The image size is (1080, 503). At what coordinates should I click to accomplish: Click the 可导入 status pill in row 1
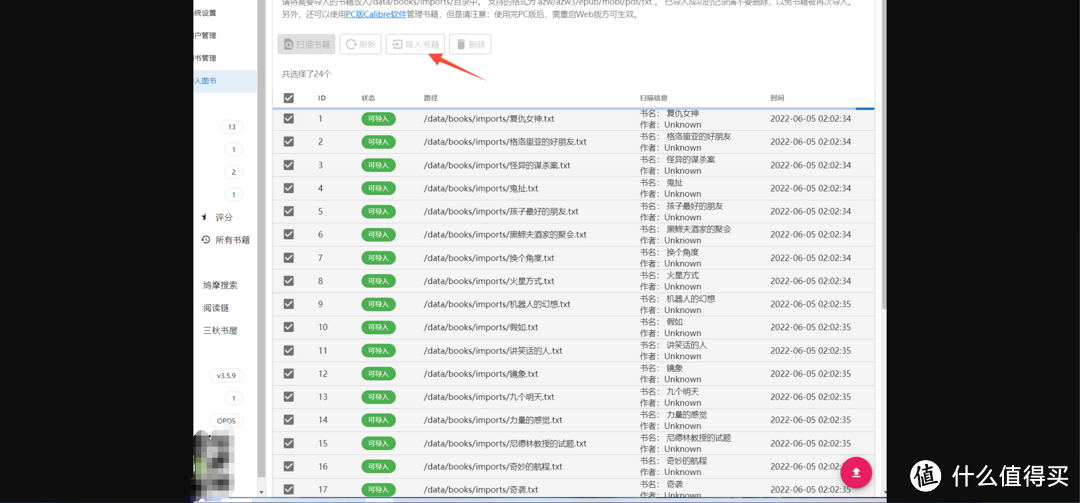(x=378, y=119)
